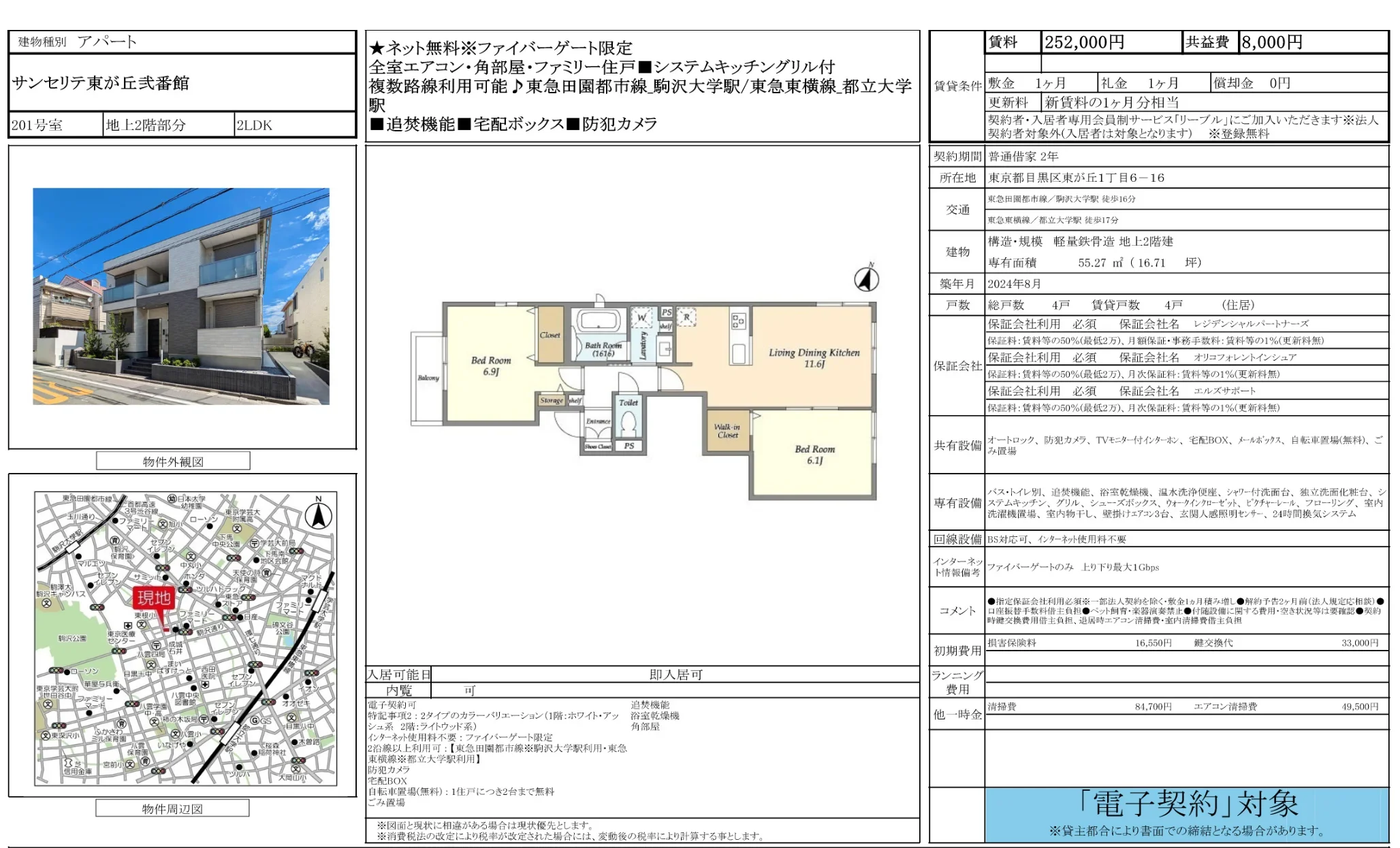Viewport: 1400px width, 848px height.
Task: Click the 物件外観図 caption label
Action: 173,461
